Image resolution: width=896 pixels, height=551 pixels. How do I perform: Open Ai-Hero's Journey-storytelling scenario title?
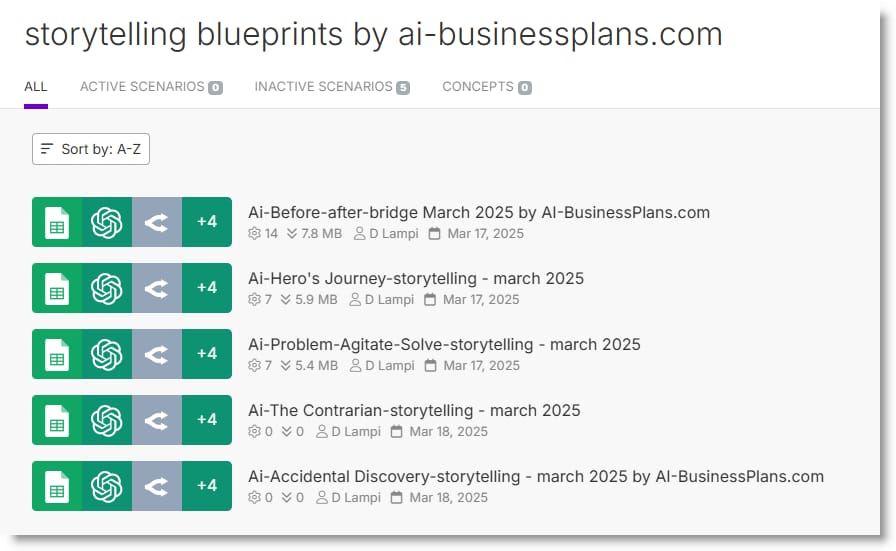coord(416,278)
